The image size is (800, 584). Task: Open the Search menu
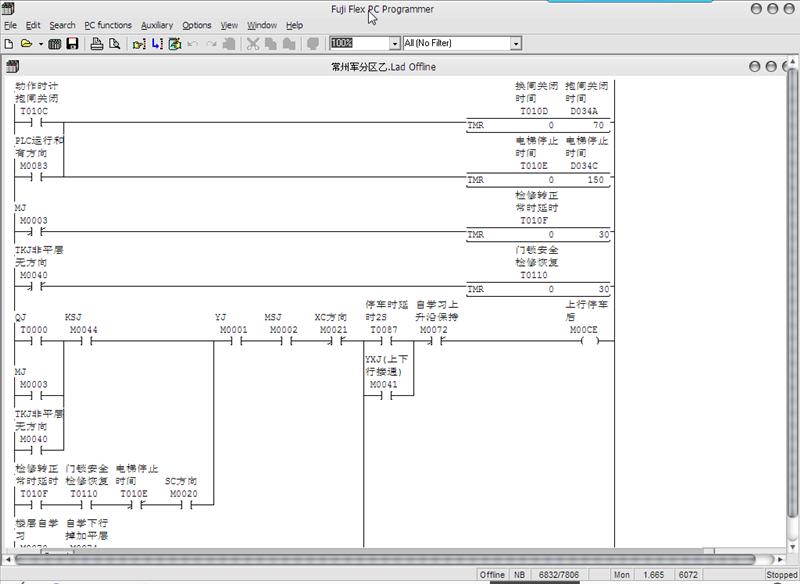click(x=62, y=25)
